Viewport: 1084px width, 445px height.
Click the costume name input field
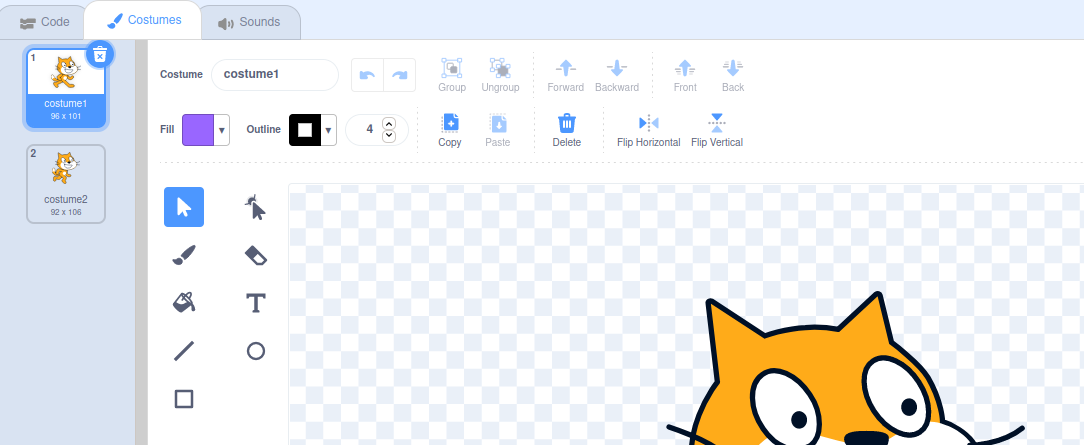point(274,75)
